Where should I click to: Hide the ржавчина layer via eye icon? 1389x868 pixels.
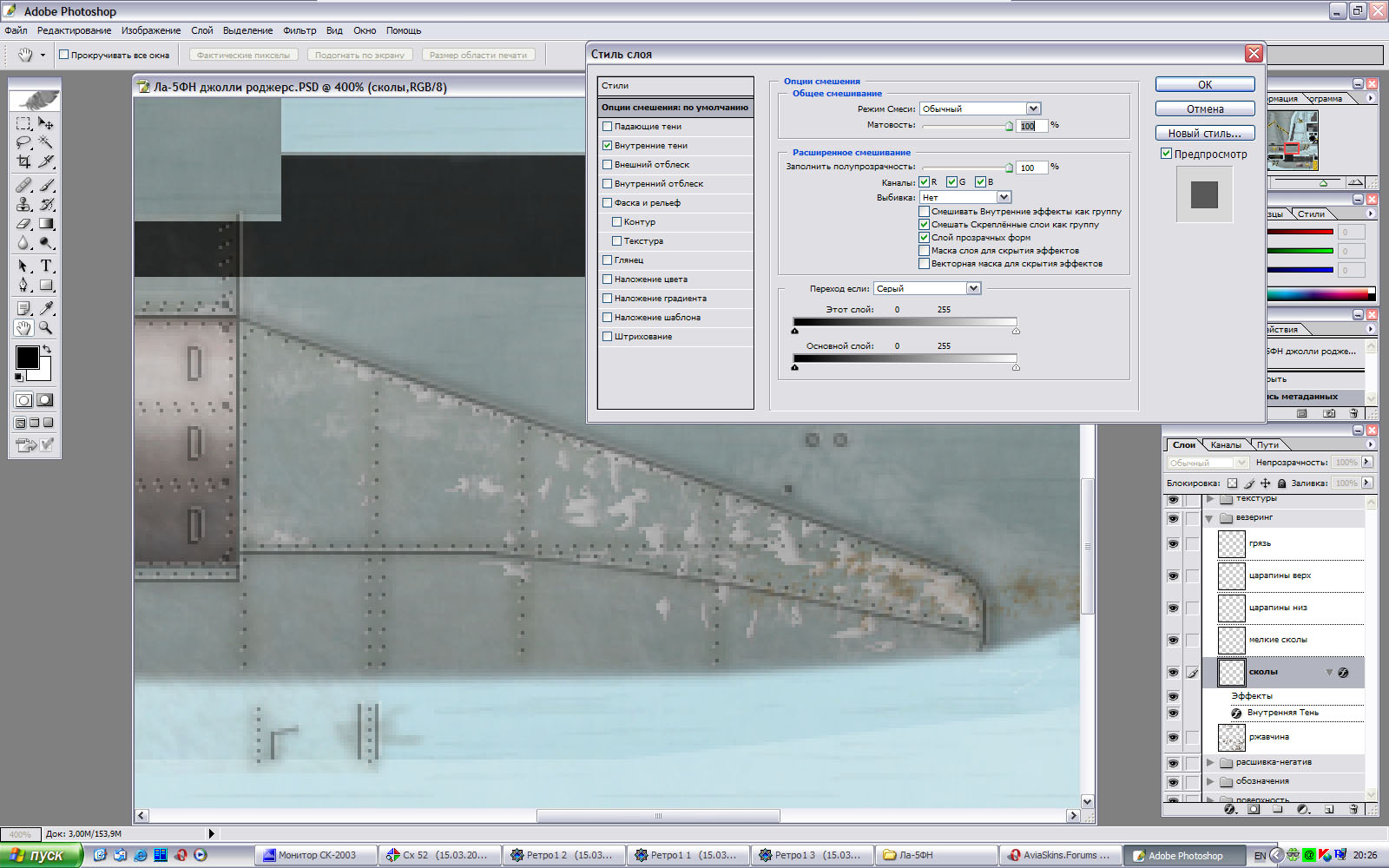tap(1173, 738)
